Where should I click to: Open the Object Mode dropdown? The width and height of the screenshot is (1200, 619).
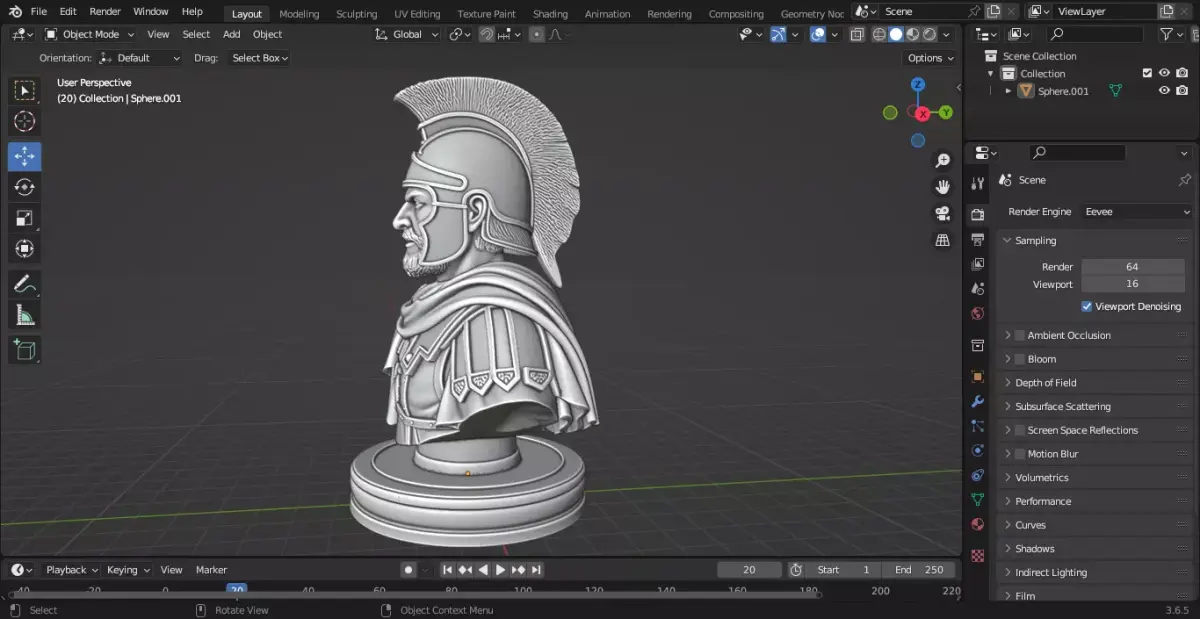click(x=90, y=34)
